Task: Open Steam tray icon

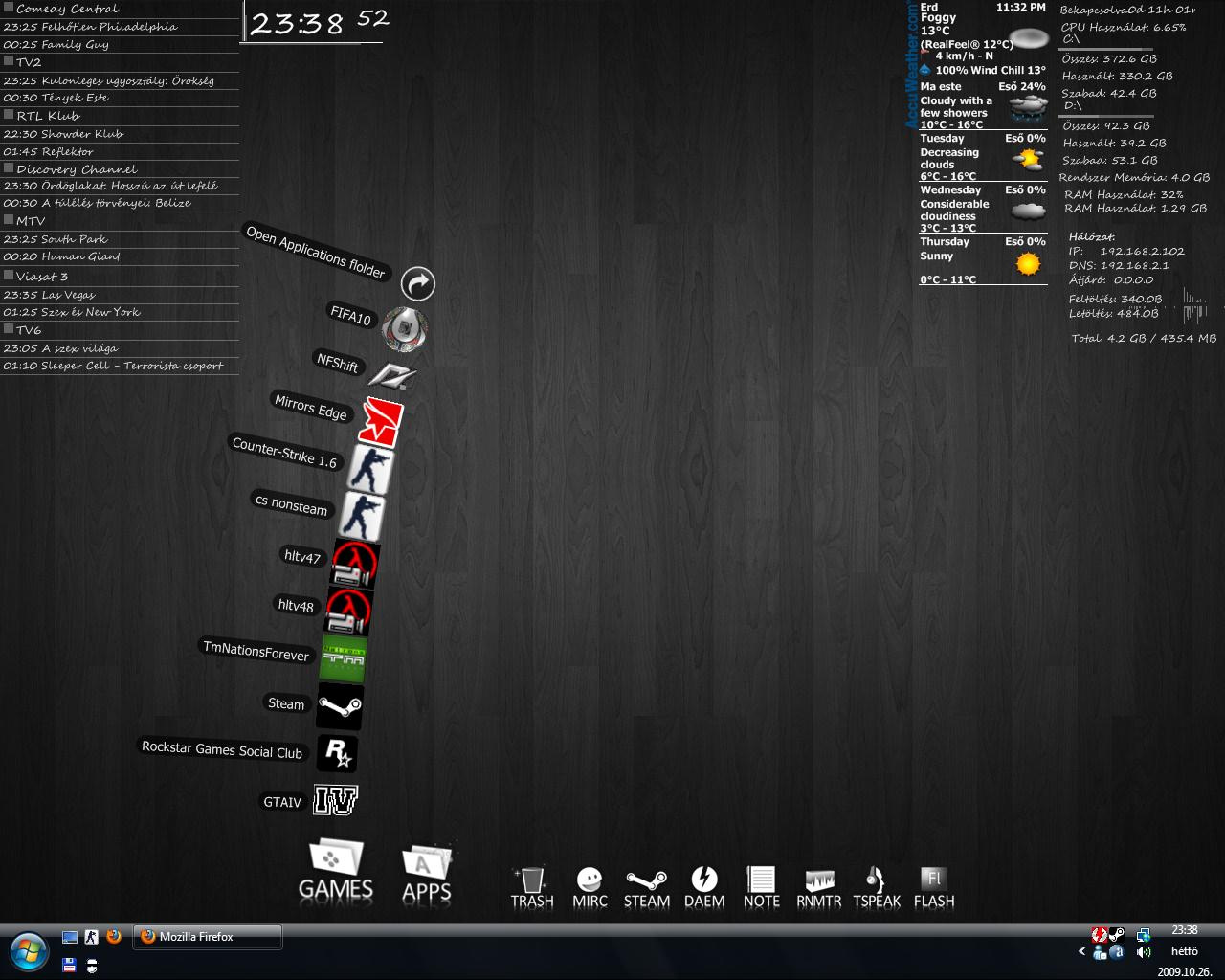Action: click(x=1116, y=934)
